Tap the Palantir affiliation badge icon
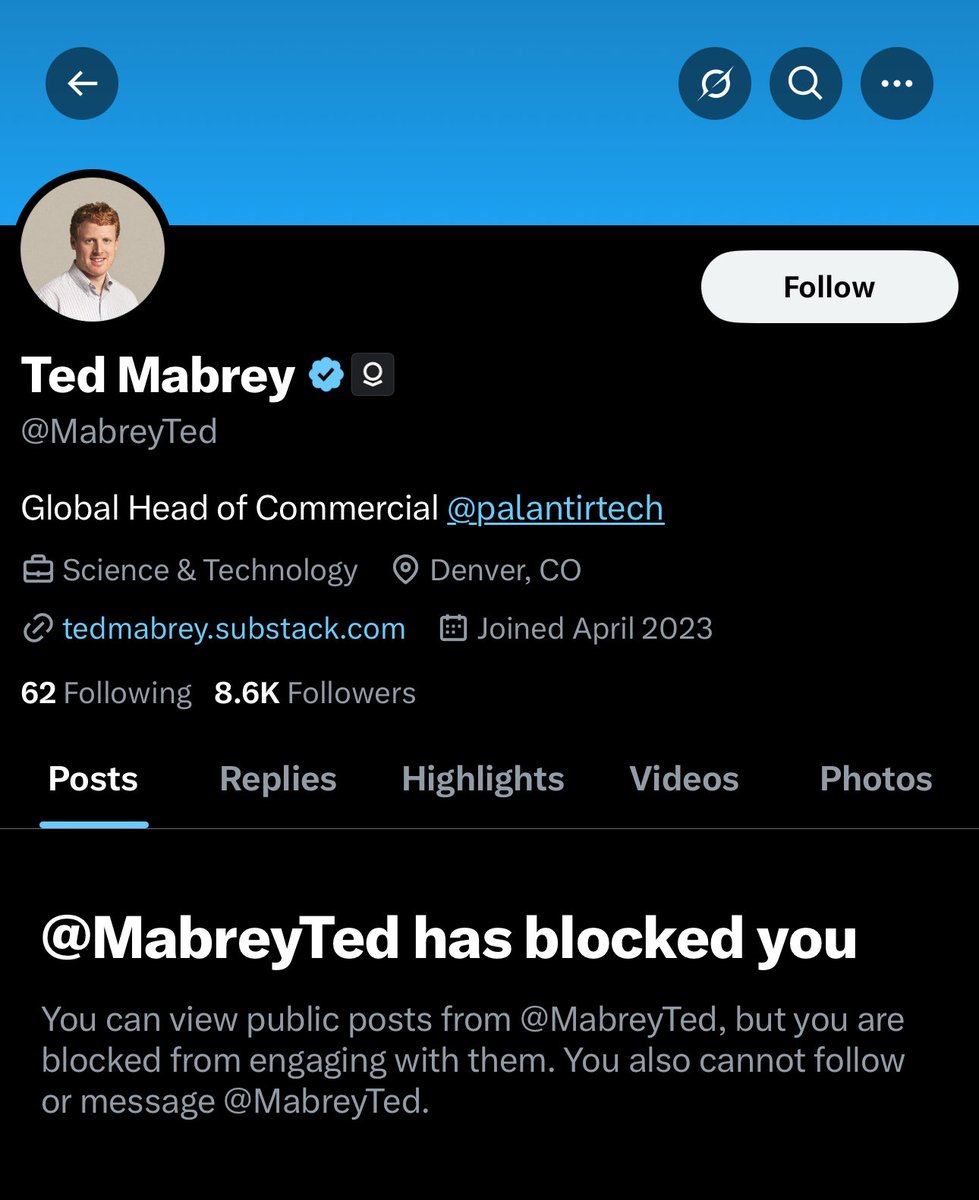979x1200 pixels. [372, 376]
